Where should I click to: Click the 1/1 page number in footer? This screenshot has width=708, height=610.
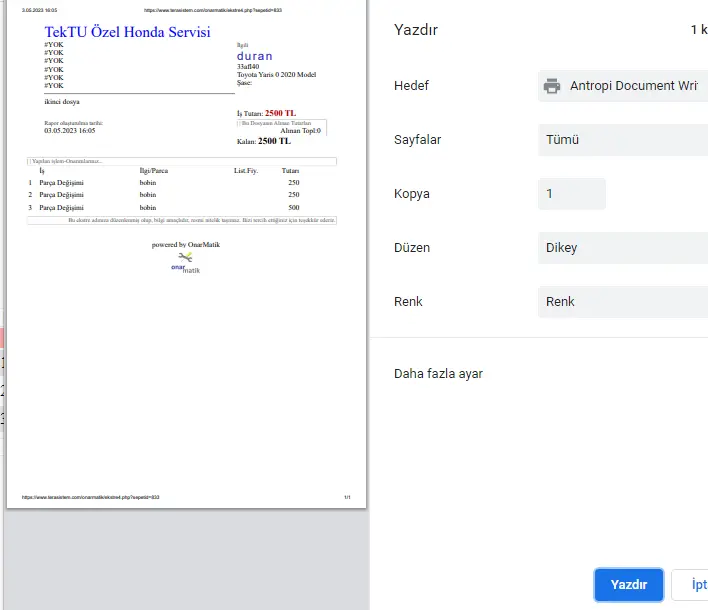(x=347, y=497)
